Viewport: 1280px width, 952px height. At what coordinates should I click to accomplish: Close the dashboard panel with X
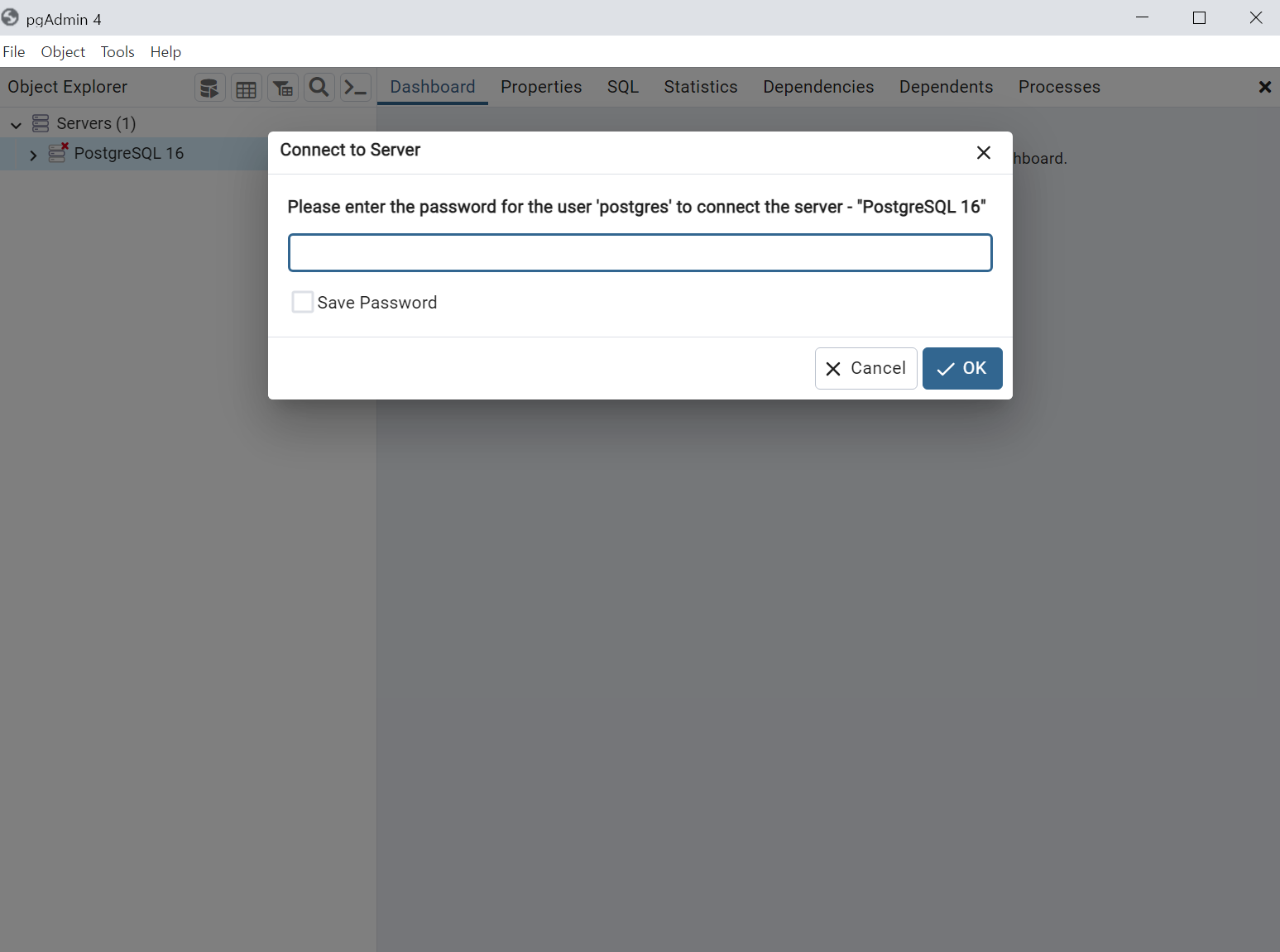[x=1265, y=87]
